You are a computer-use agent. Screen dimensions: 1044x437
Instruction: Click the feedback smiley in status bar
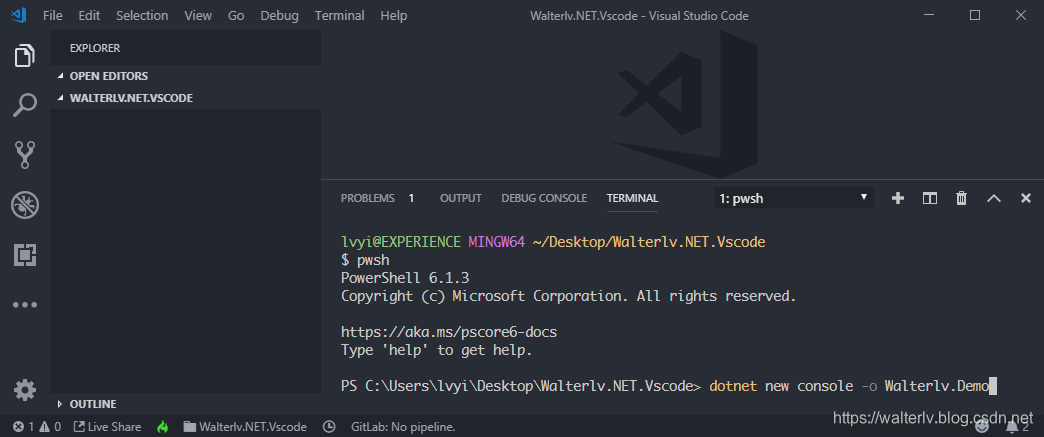[983, 427]
